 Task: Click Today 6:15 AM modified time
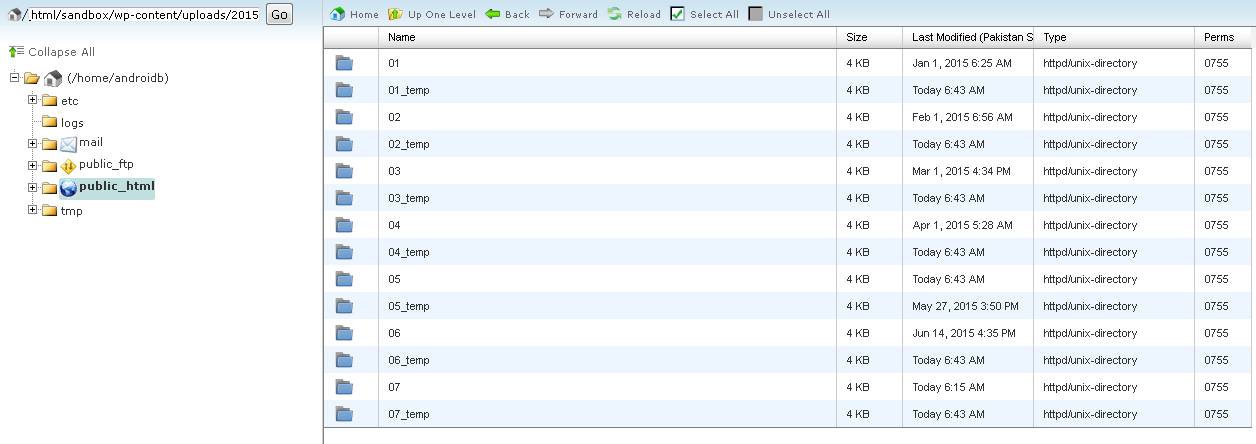point(948,387)
